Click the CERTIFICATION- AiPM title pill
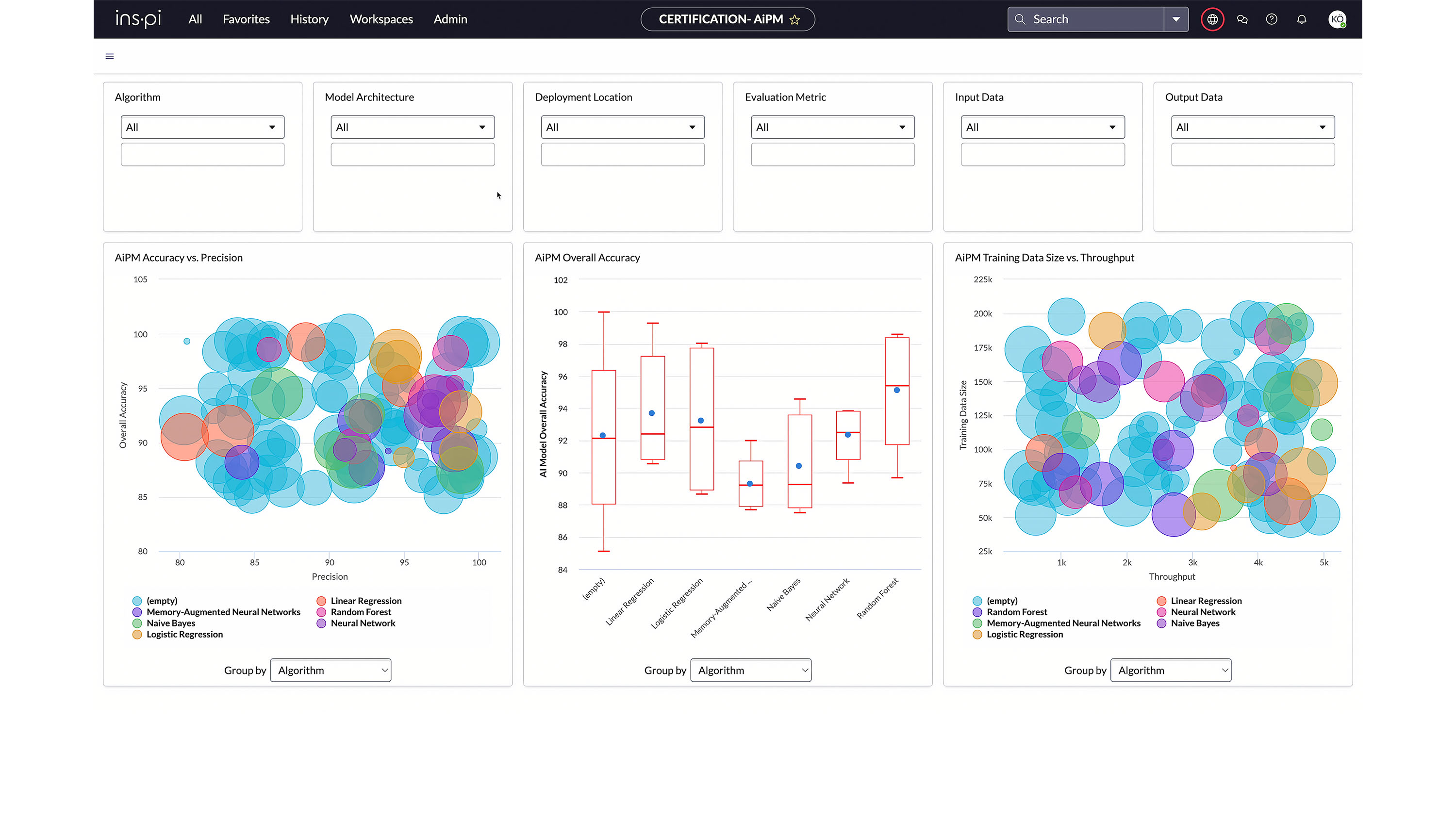 tap(720, 19)
